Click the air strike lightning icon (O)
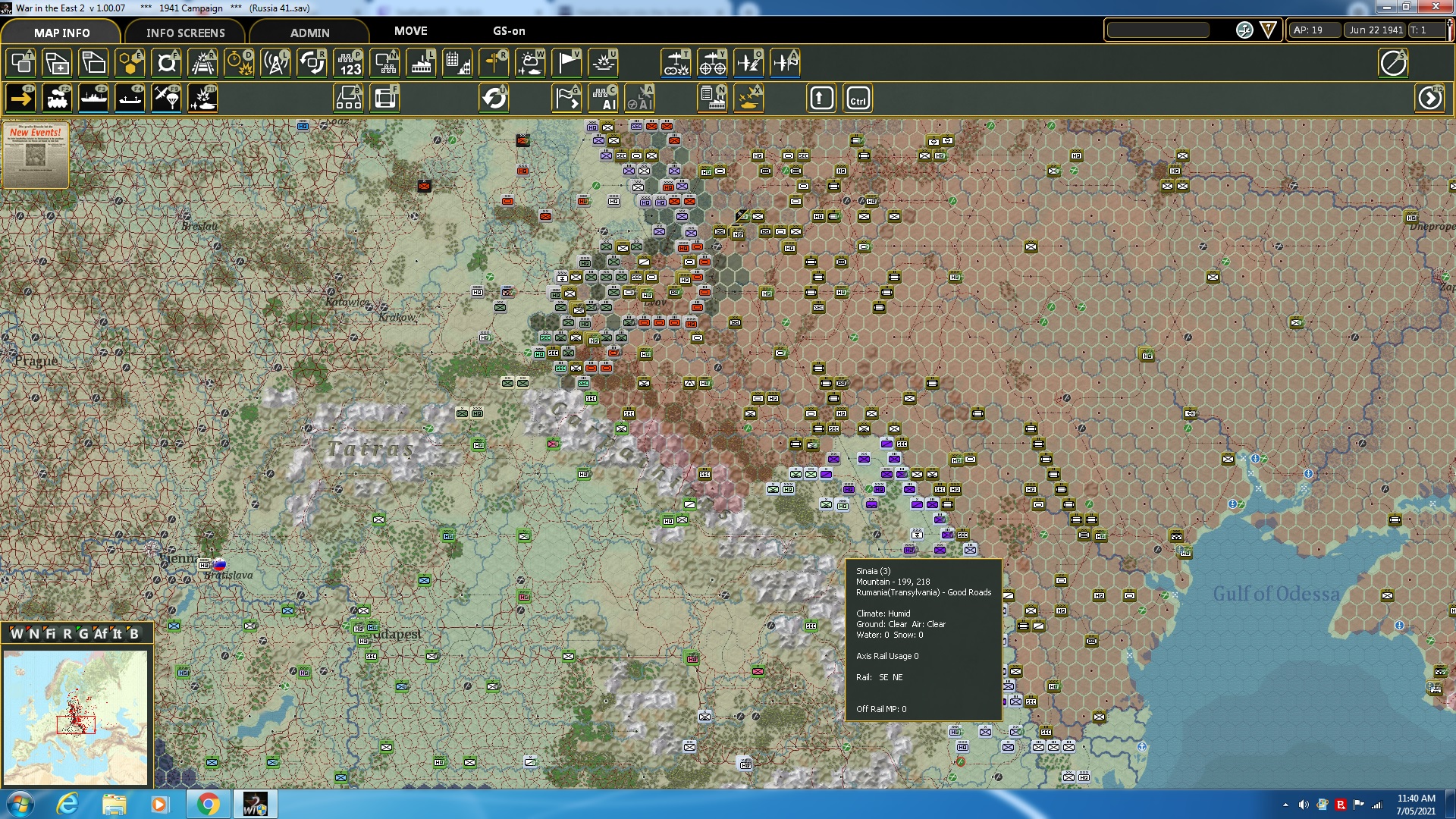This screenshot has width=1456, height=819. click(748, 63)
